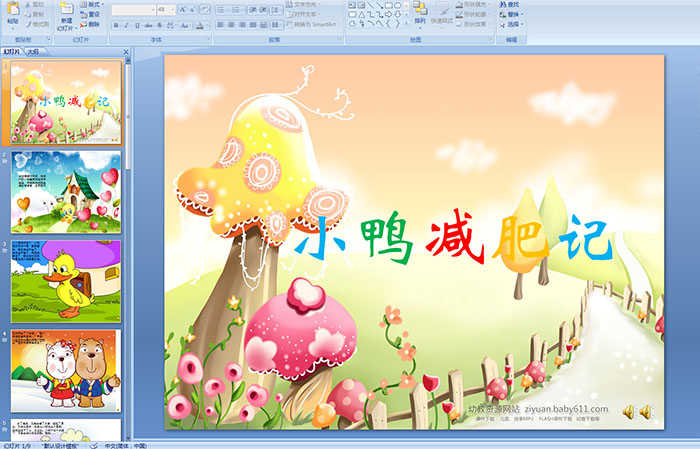Click the Replace (替换) button
The height and width of the screenshot is (449, 700).
[x=510, y=14]
